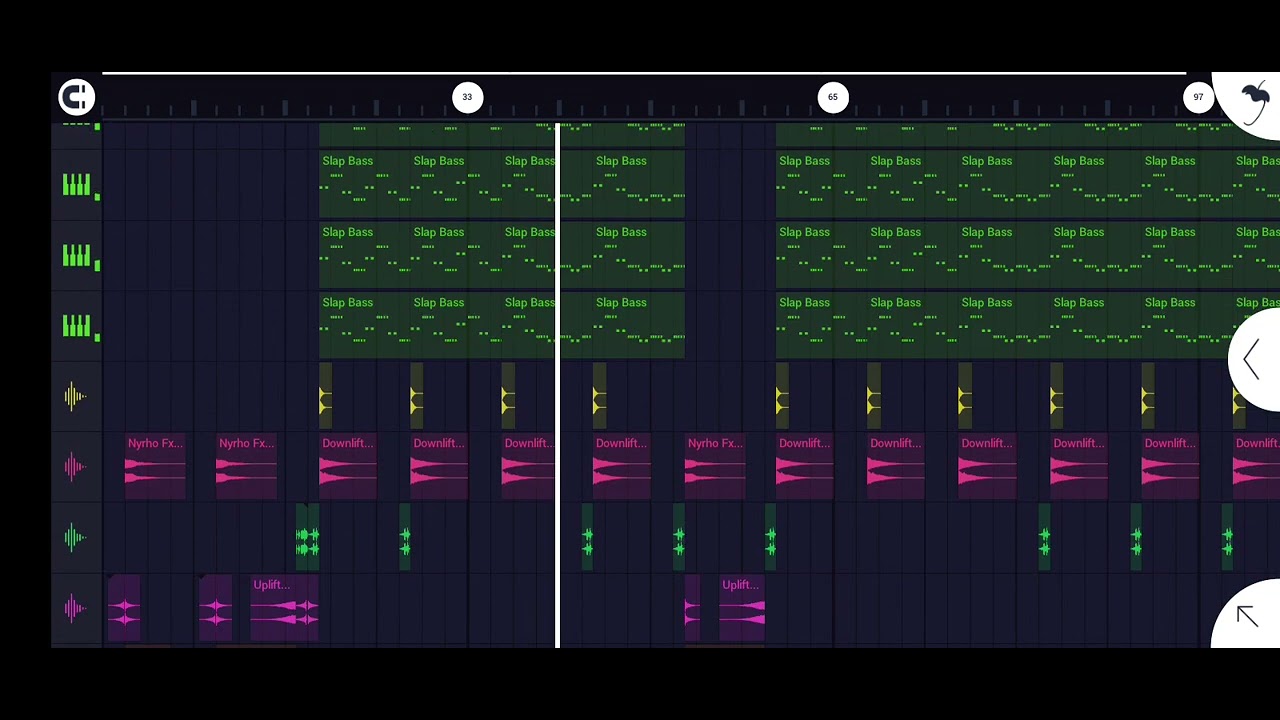Select the Uplift clip before bar 65
The image size is (1280, 720).
pyautogui.click(x=742, y=608)
